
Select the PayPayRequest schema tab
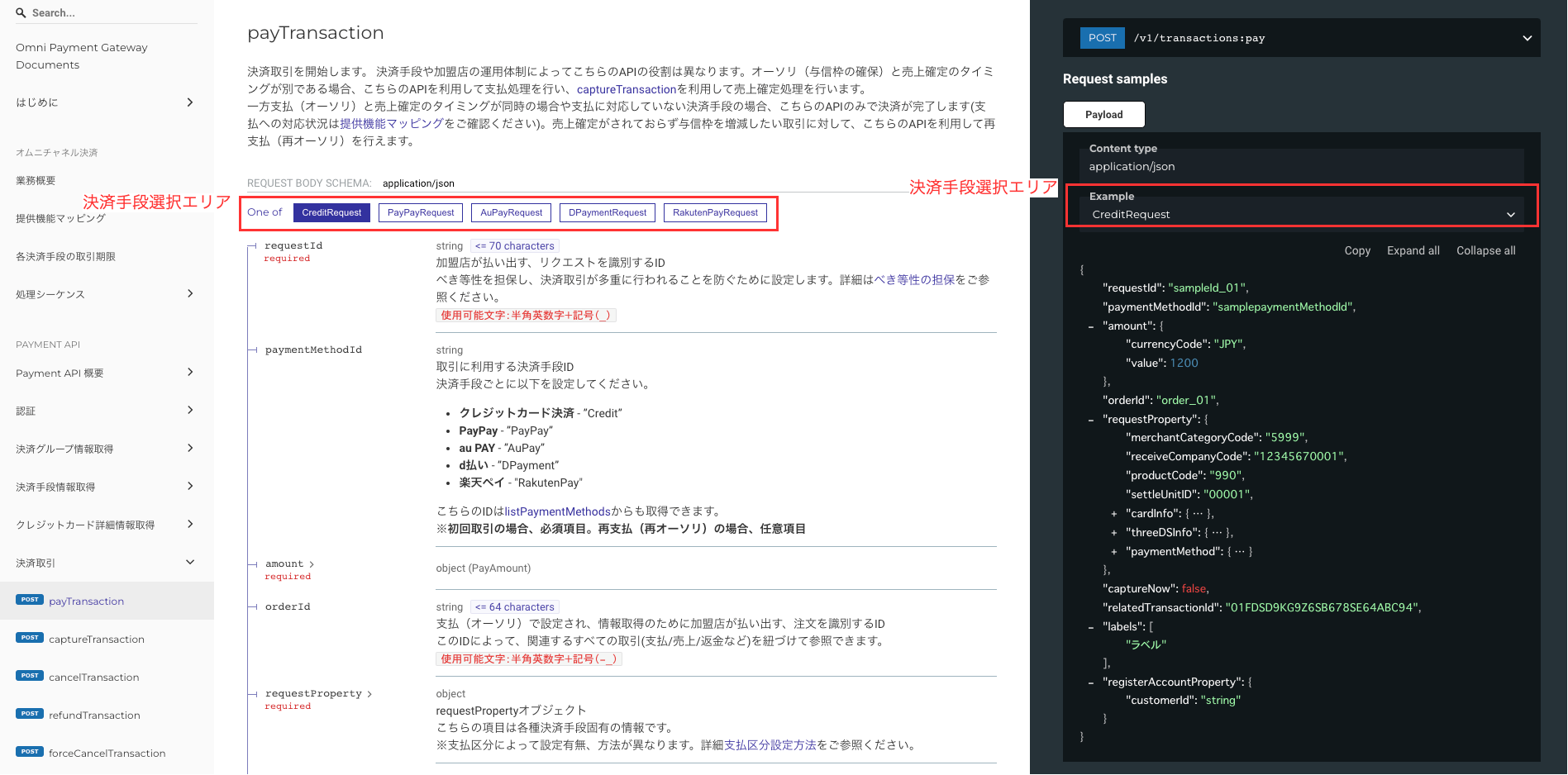point(421,213)
